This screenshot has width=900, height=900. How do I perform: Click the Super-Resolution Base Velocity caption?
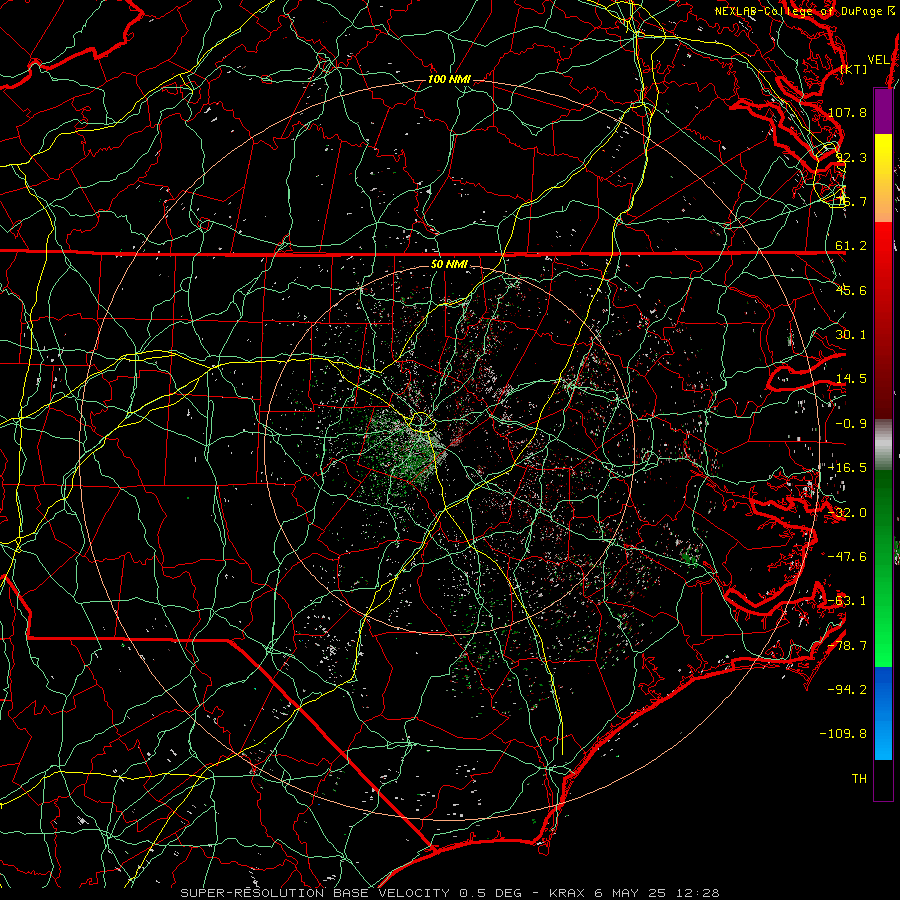449,893
